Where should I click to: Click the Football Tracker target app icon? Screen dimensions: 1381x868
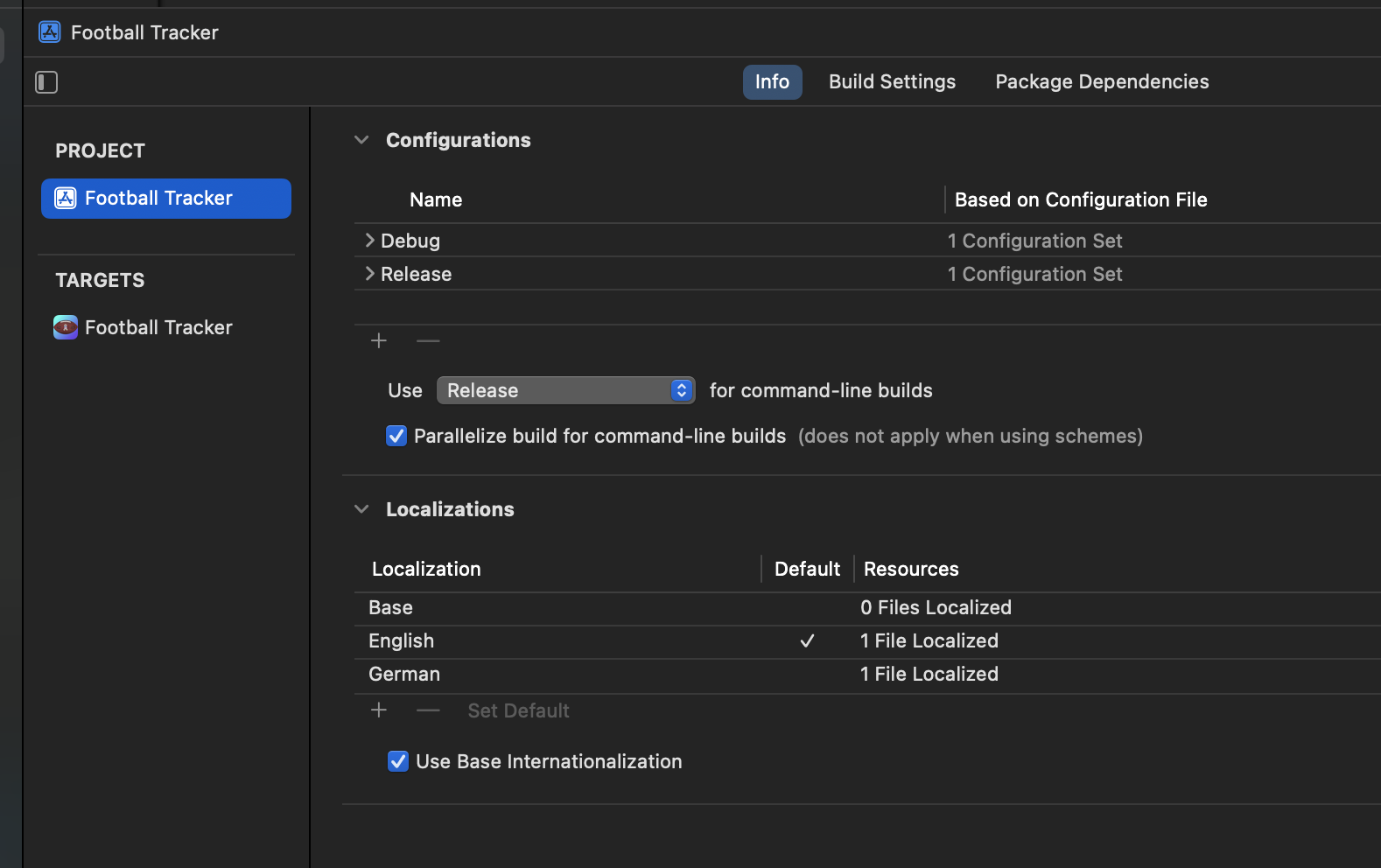pyautogui.click(x=66, y=327)
